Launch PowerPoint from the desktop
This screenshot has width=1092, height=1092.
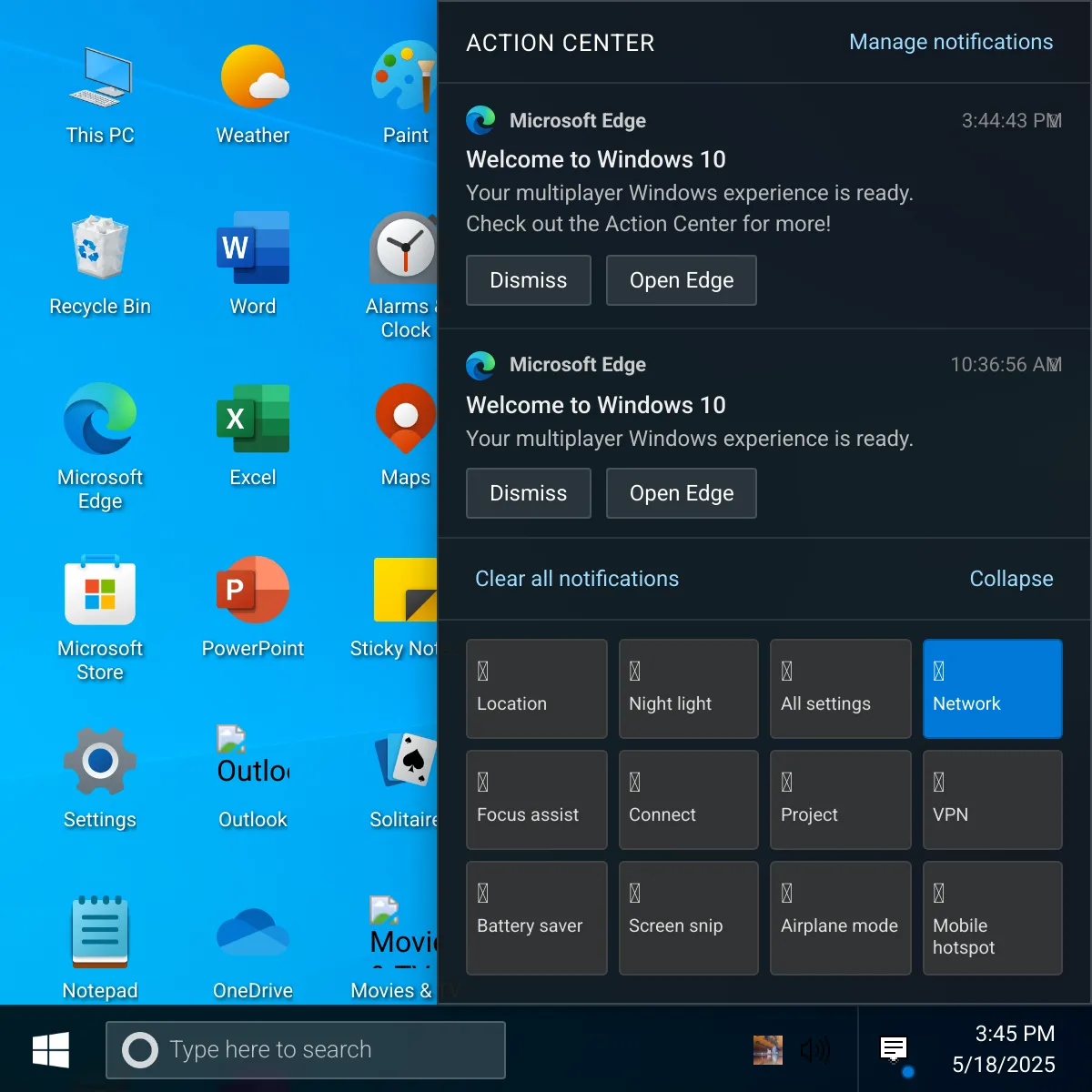tap(253, 608)
